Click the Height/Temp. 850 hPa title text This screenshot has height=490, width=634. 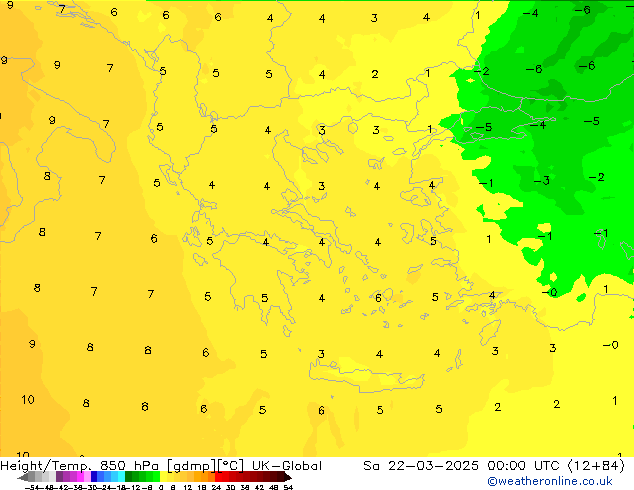click(x=79, y=466)
